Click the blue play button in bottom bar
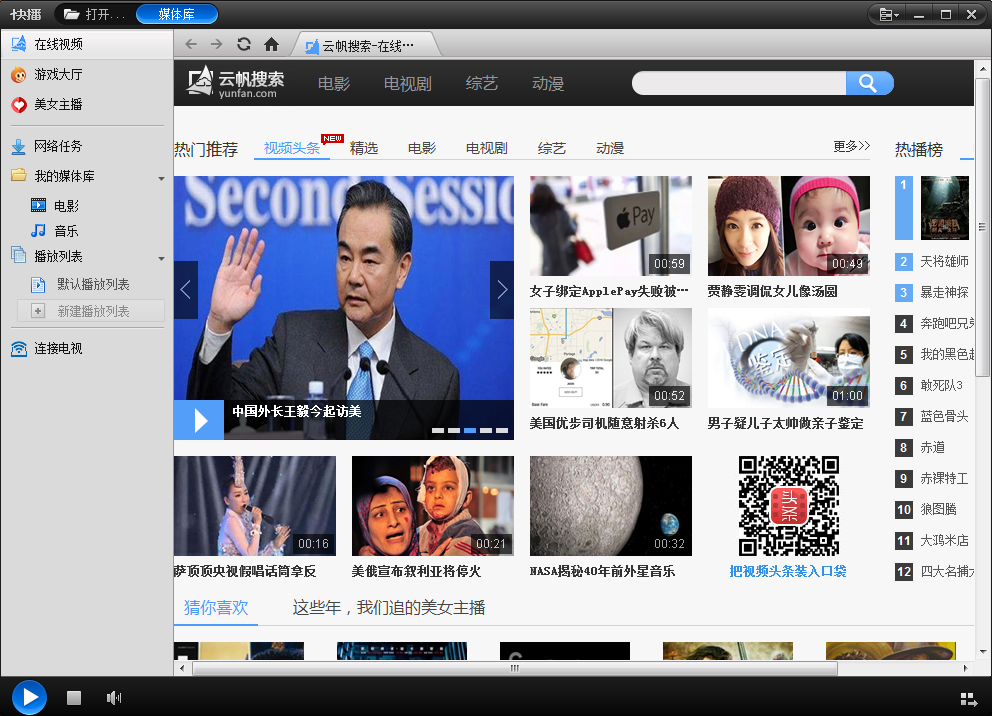 tap(29, 697)
